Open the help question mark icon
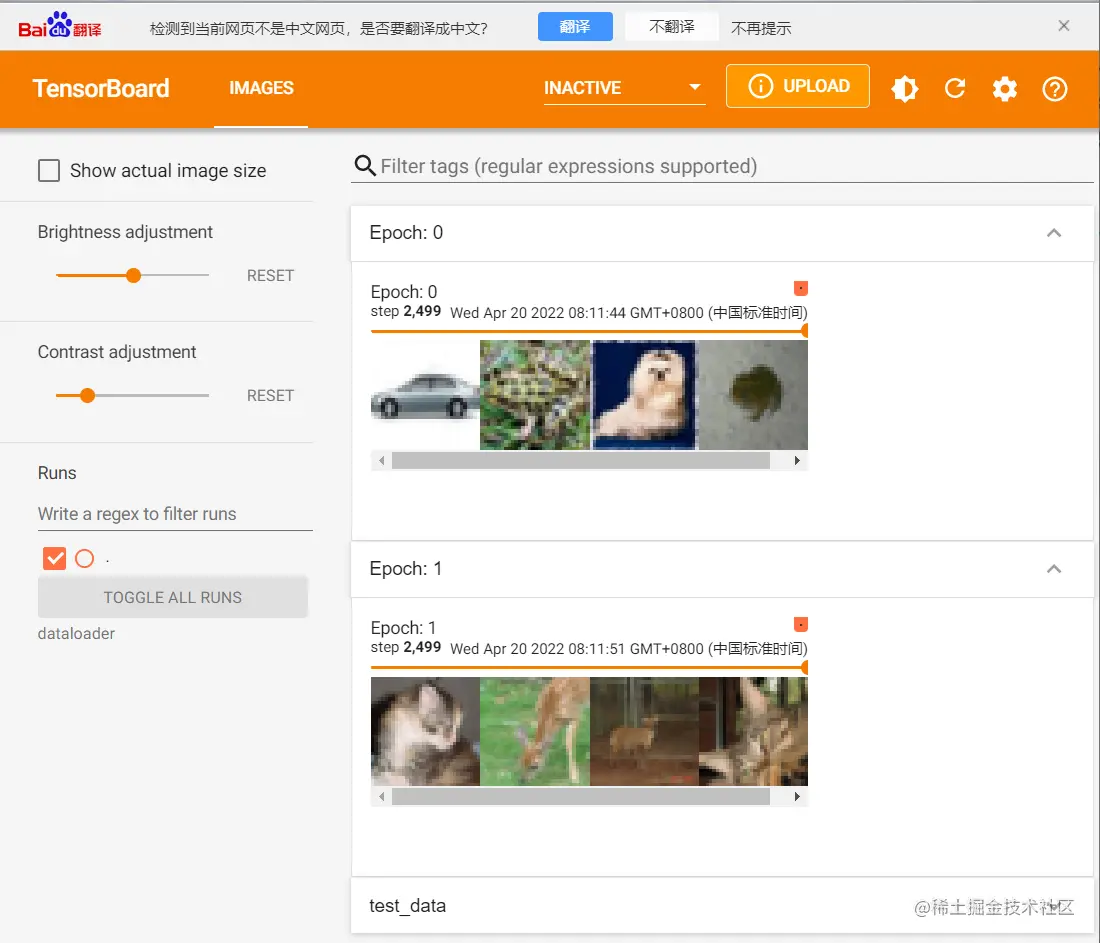This screenshot has width=1100, height=943. pos(1054,89)
